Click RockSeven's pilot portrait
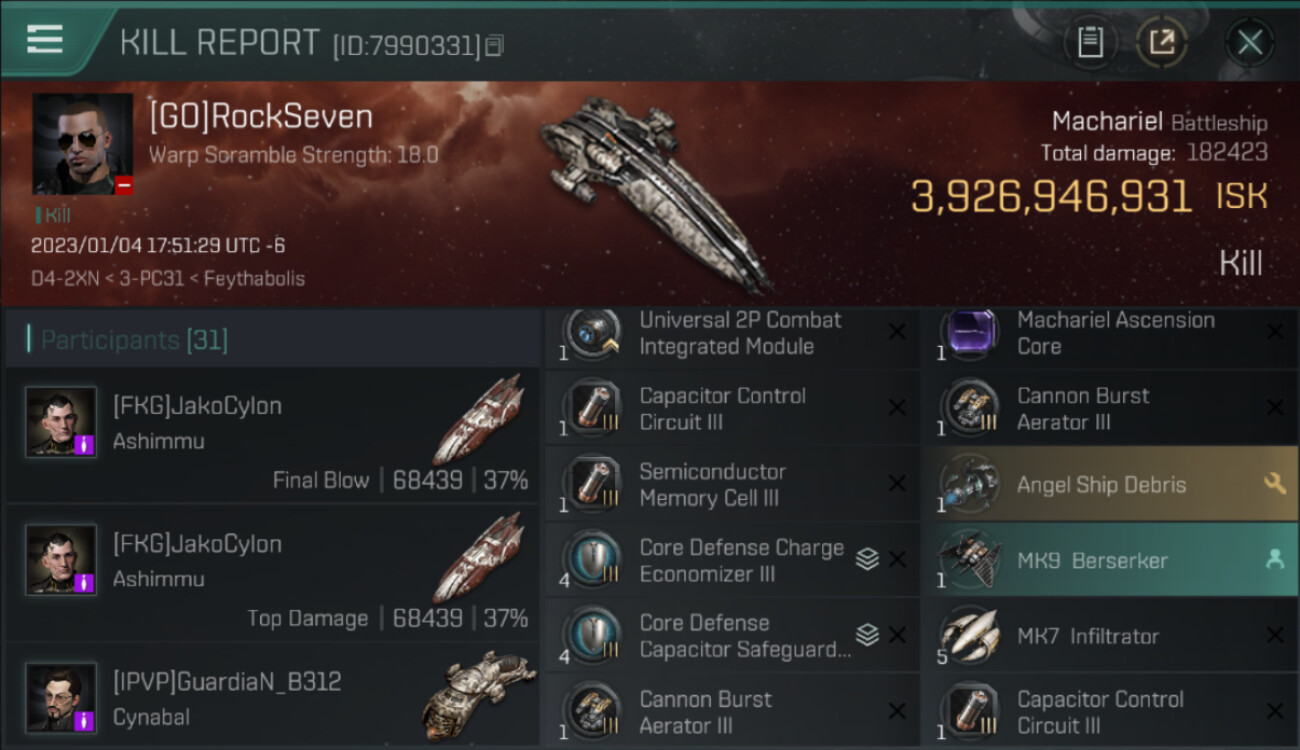The image size is (1300, 750). 82,144
